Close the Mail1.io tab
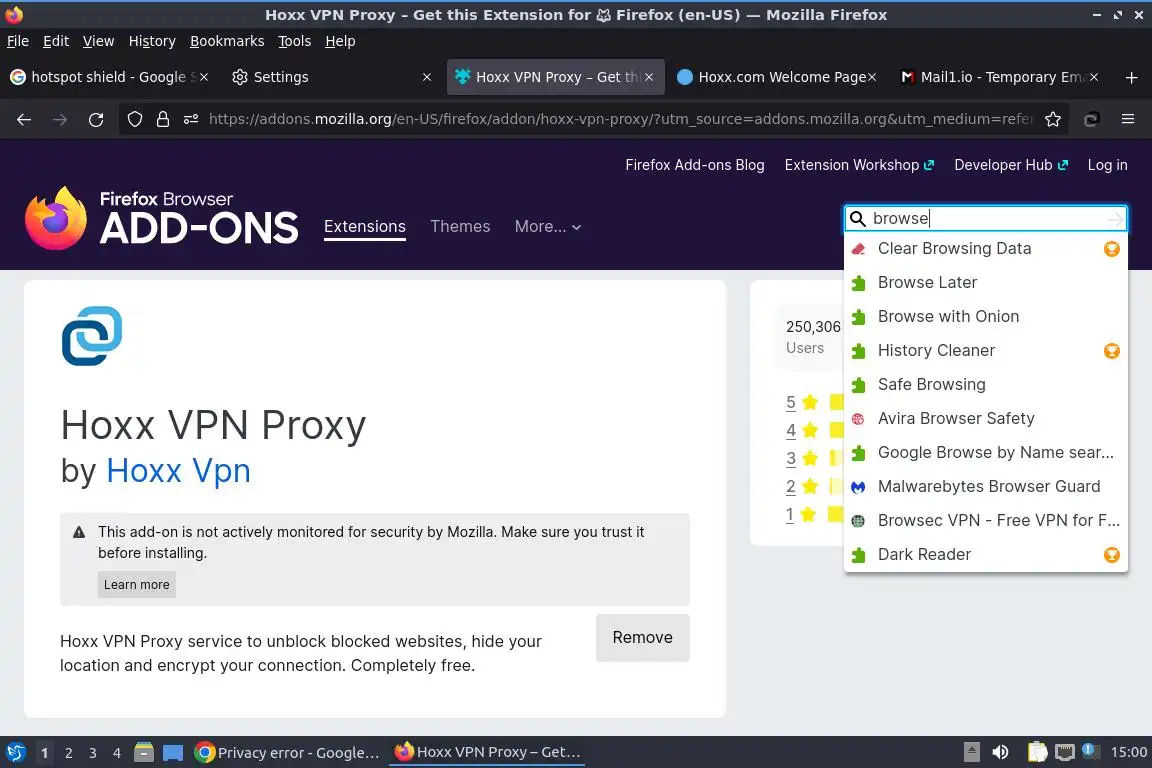The image size is (1152, 768). click(1094, 77)
